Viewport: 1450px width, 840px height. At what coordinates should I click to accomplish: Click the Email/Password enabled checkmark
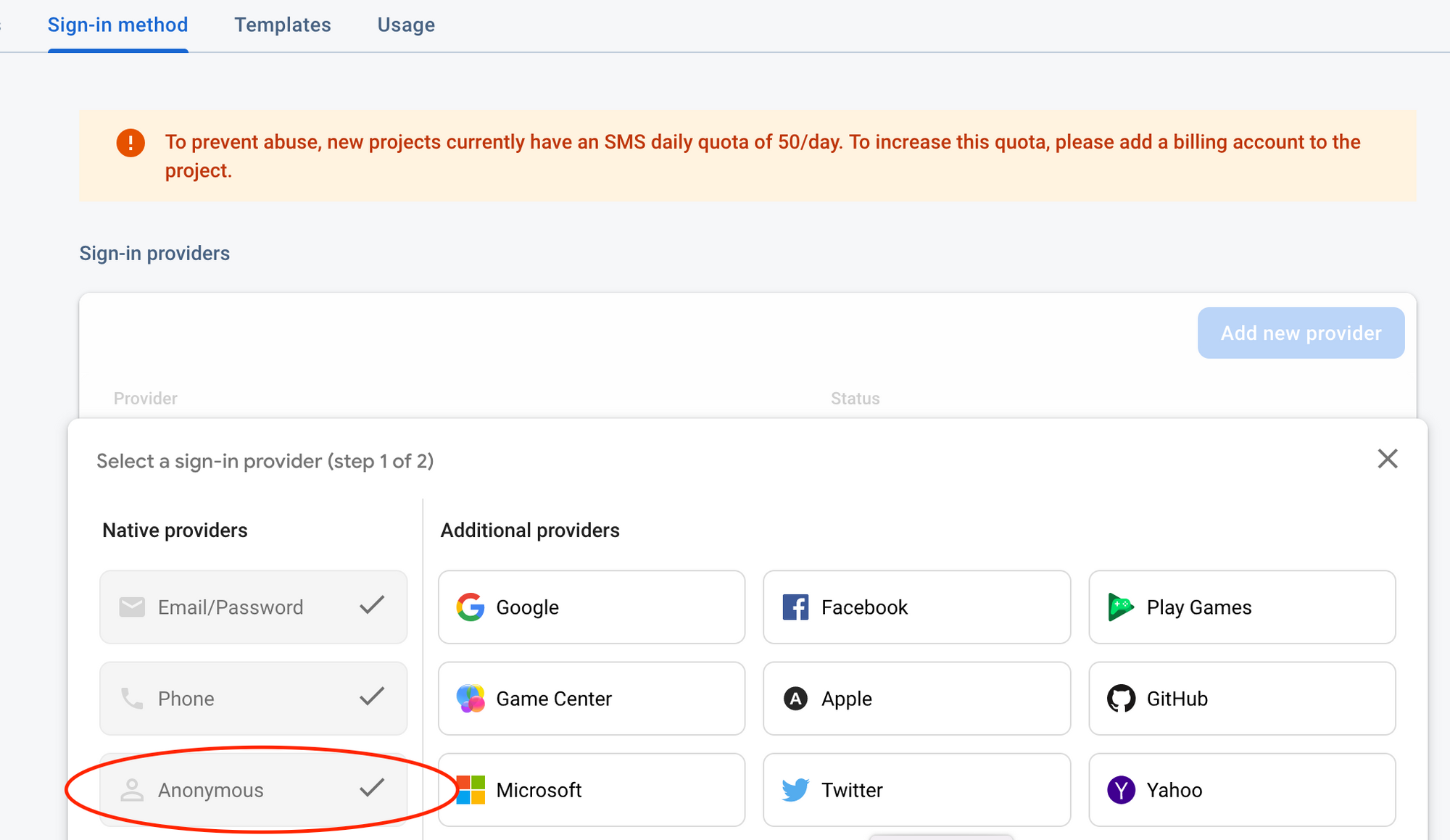click(372, 605)
